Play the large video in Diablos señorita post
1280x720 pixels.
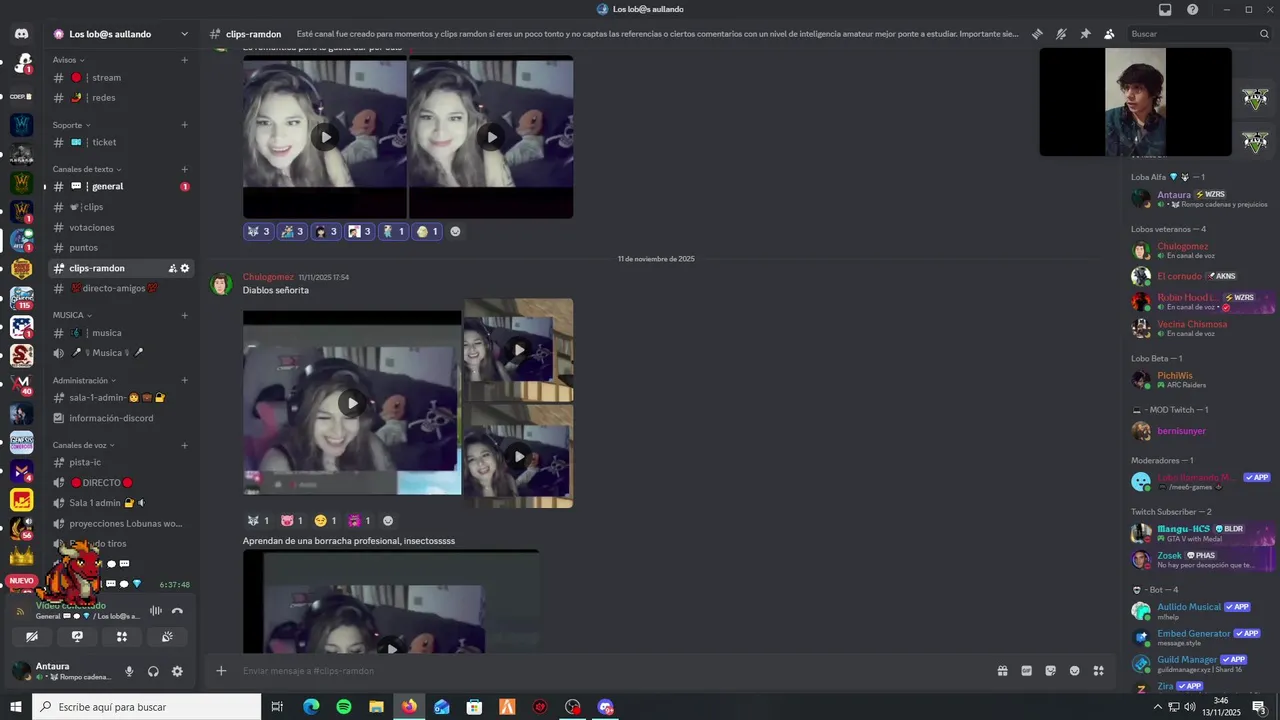coord(352,403)
